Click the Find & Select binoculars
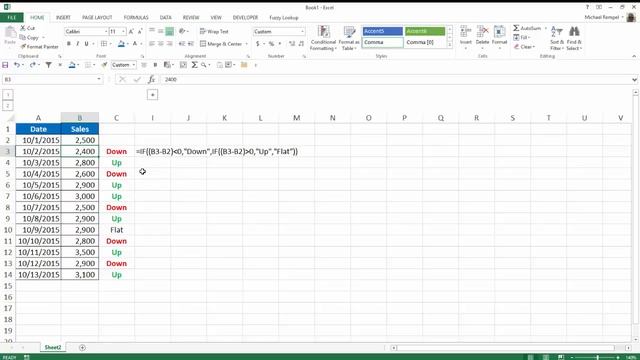The image size is (640, 360). [x=574, y=32]
